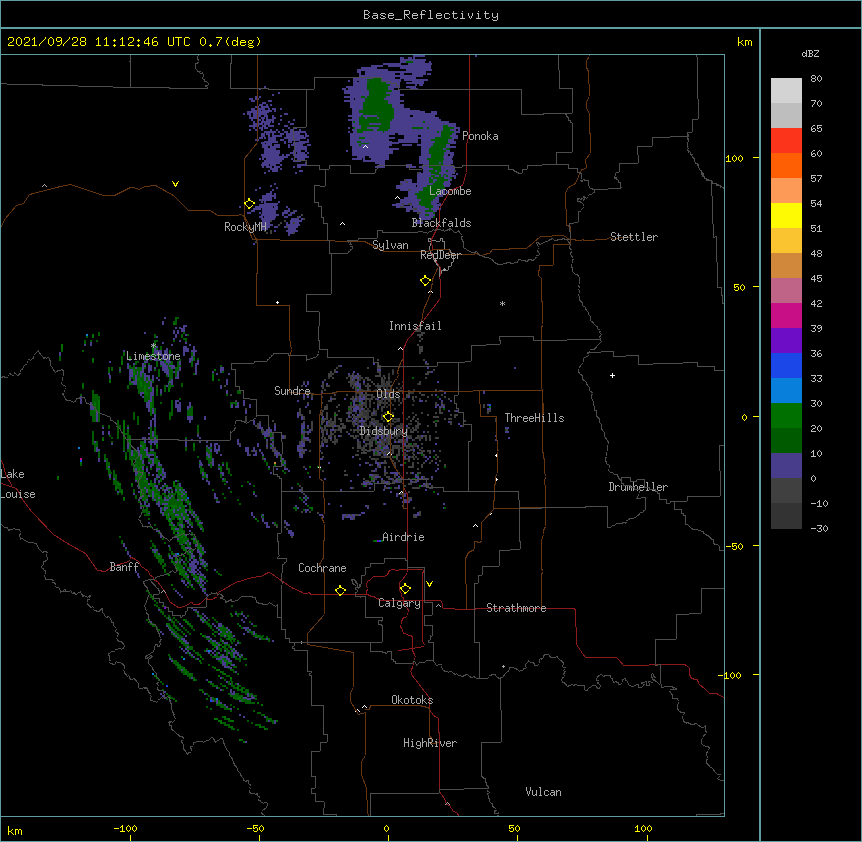Click the Base_Reflectivity title
862x842 pixels.
pyautogui.click(x=431, y=15)
